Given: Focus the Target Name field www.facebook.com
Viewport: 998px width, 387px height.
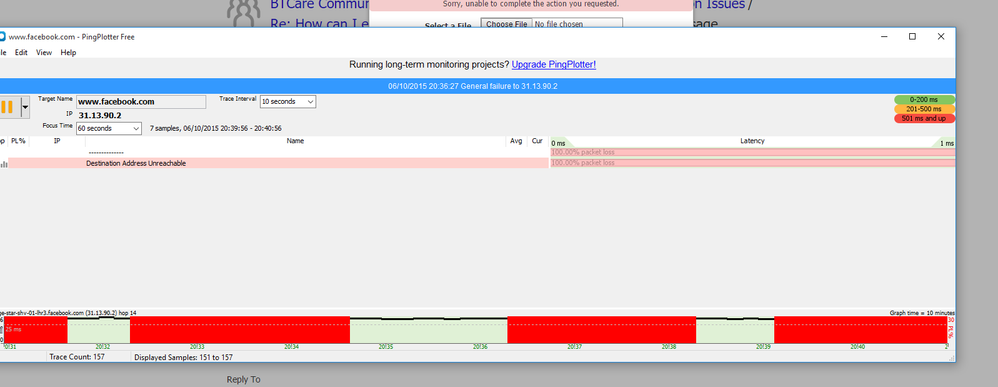Looking at the screenshot, I should click(141, 102).
